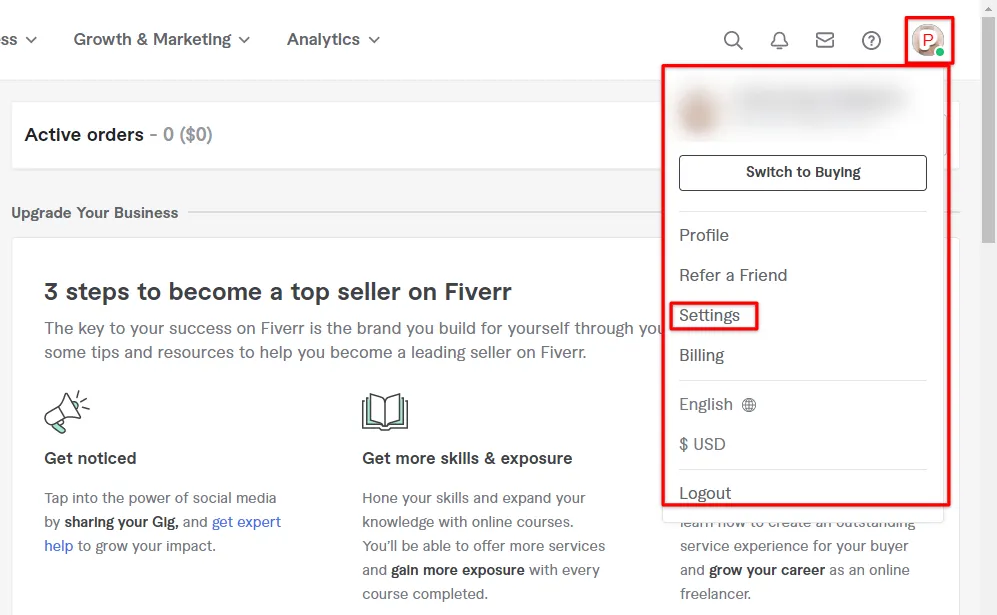Open the search magnifier icon
The image size is (997, 615).
click(733, 40)
